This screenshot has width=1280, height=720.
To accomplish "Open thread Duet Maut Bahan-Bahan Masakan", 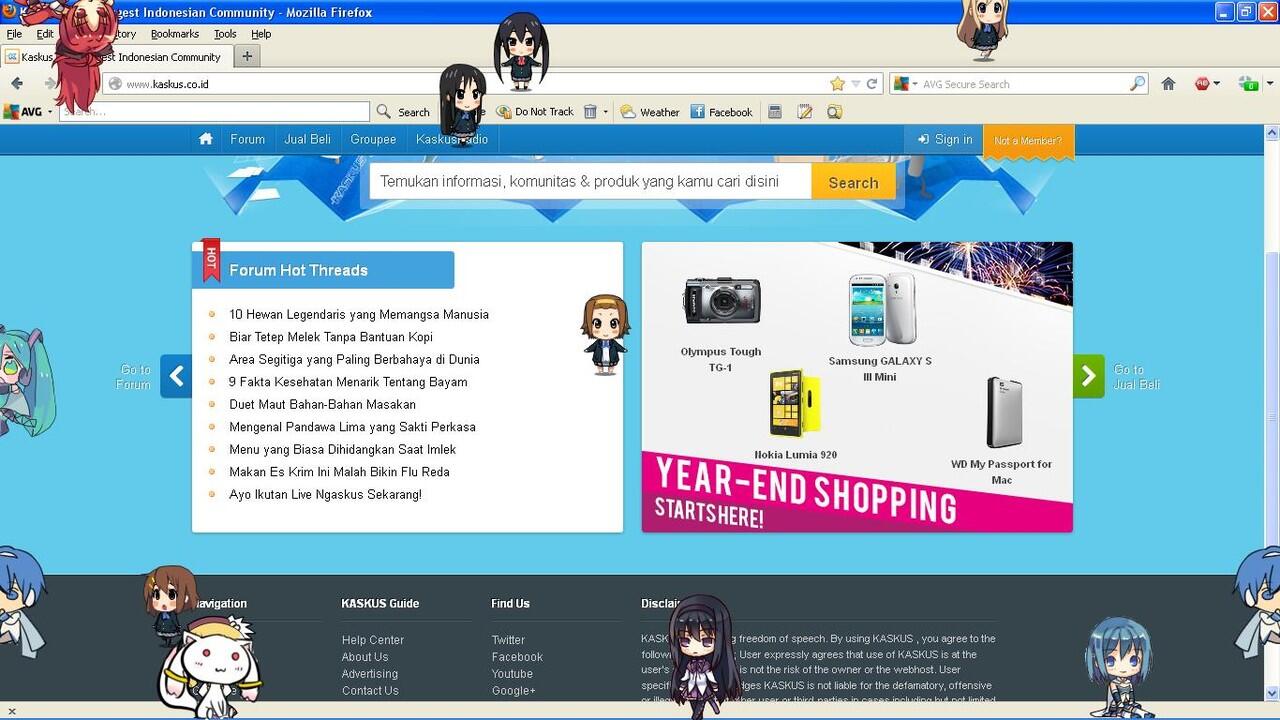I will coord(322,404).
